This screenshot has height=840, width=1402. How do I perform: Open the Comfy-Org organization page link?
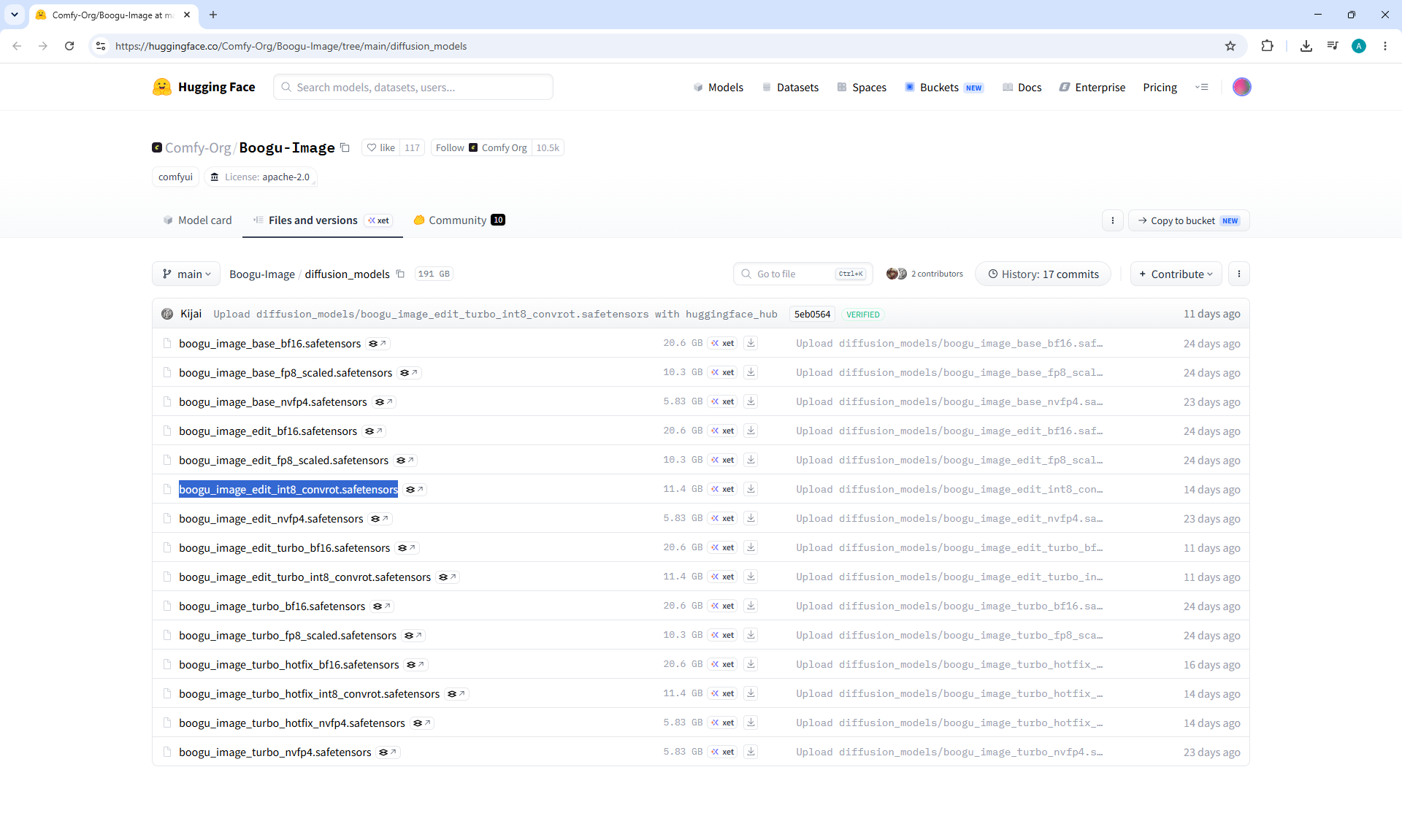click(x=198, y=147)
